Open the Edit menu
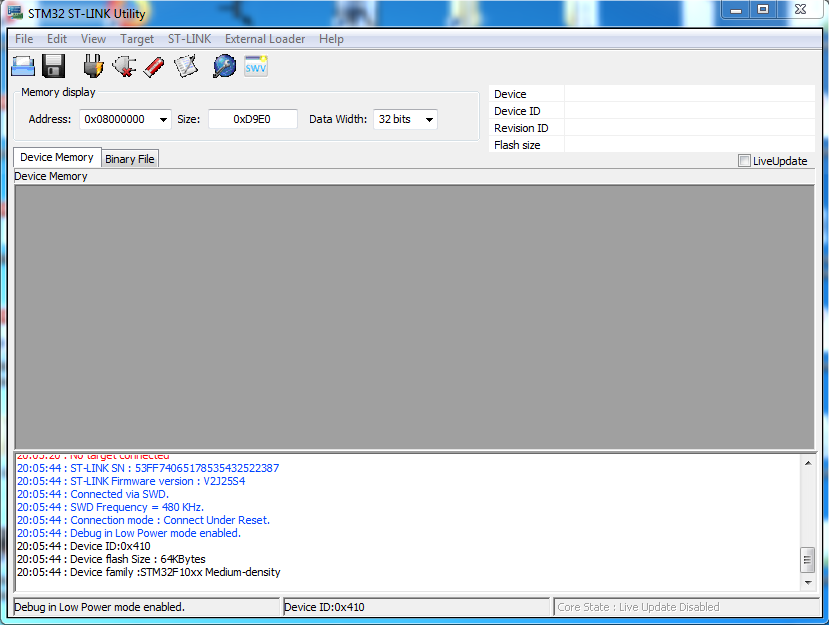The width and height of the screenshot is (829, 625). [x=57, y=39]
